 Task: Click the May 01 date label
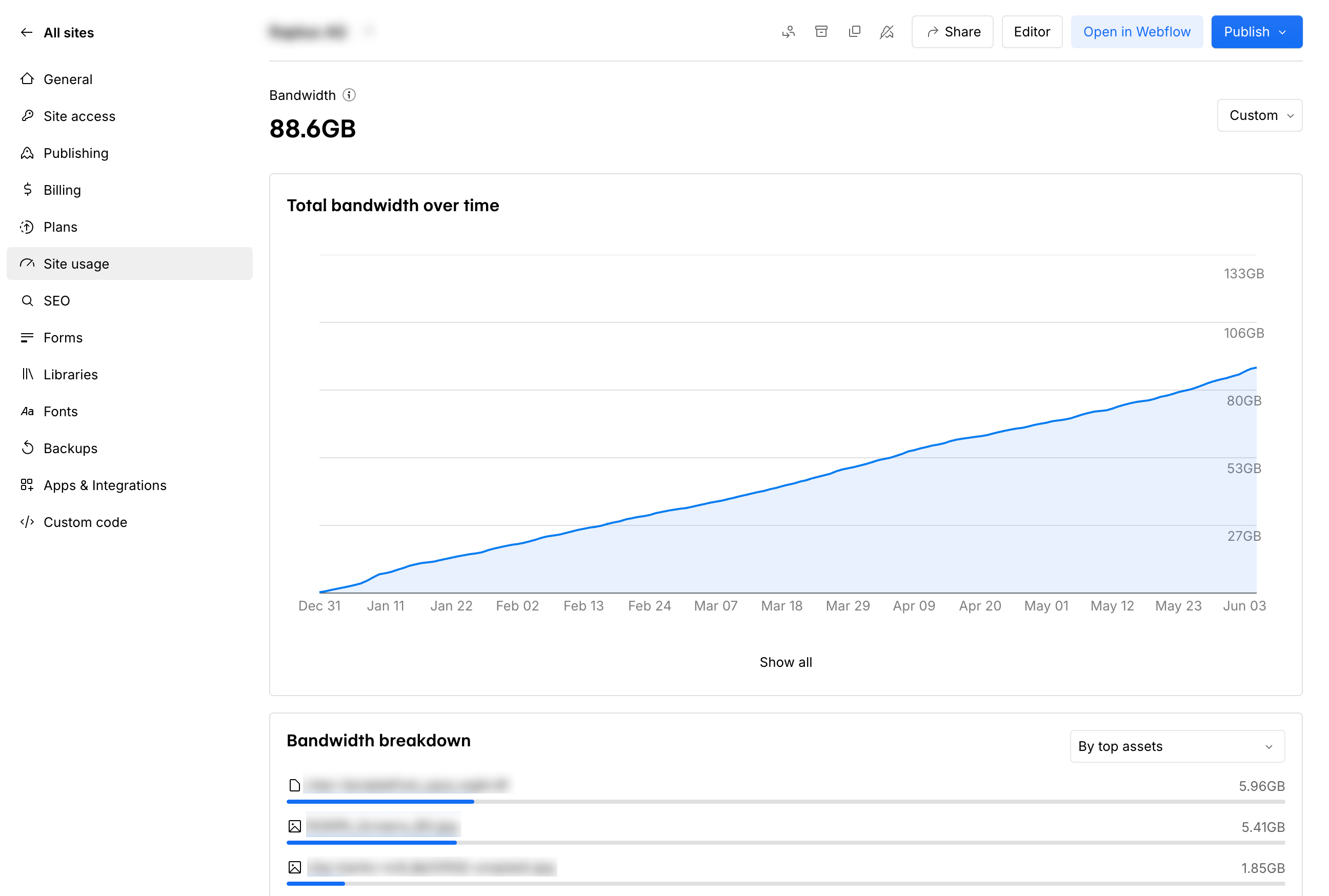point(1045,606)
